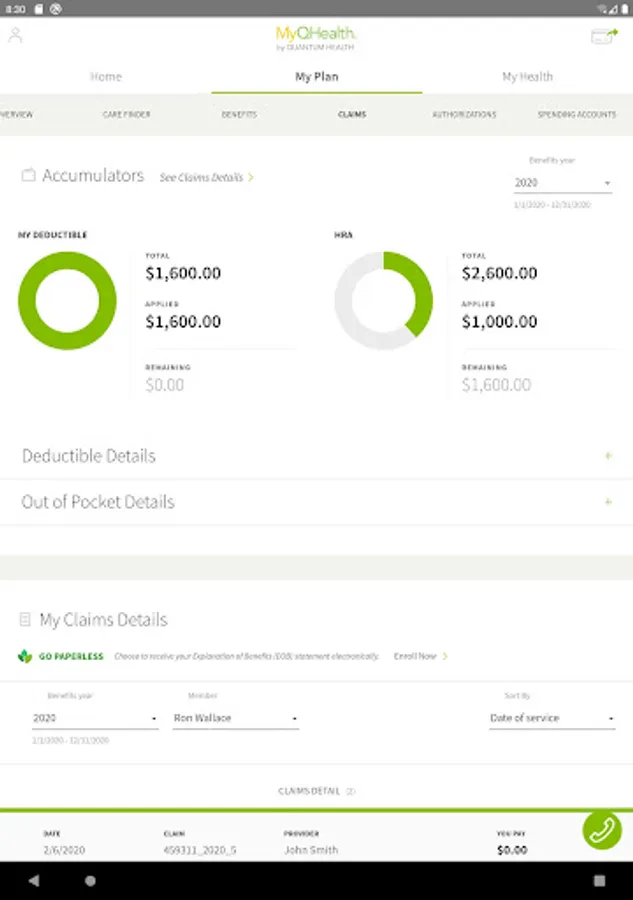Click the Claims Detail info icon
The image size is (633, 900).
(351, 791)
